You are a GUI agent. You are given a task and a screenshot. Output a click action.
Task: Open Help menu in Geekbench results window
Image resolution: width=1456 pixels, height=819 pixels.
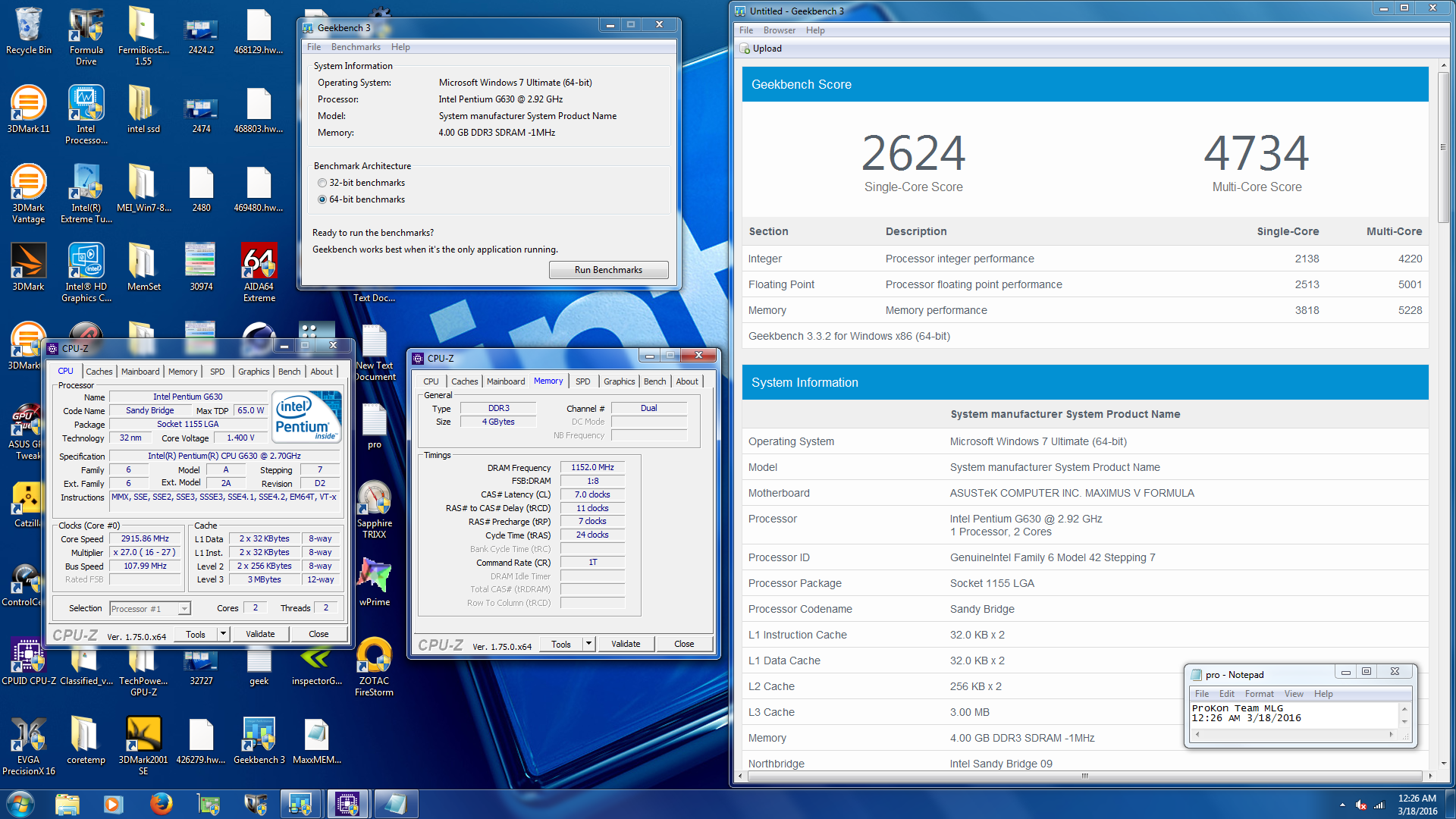815,30
